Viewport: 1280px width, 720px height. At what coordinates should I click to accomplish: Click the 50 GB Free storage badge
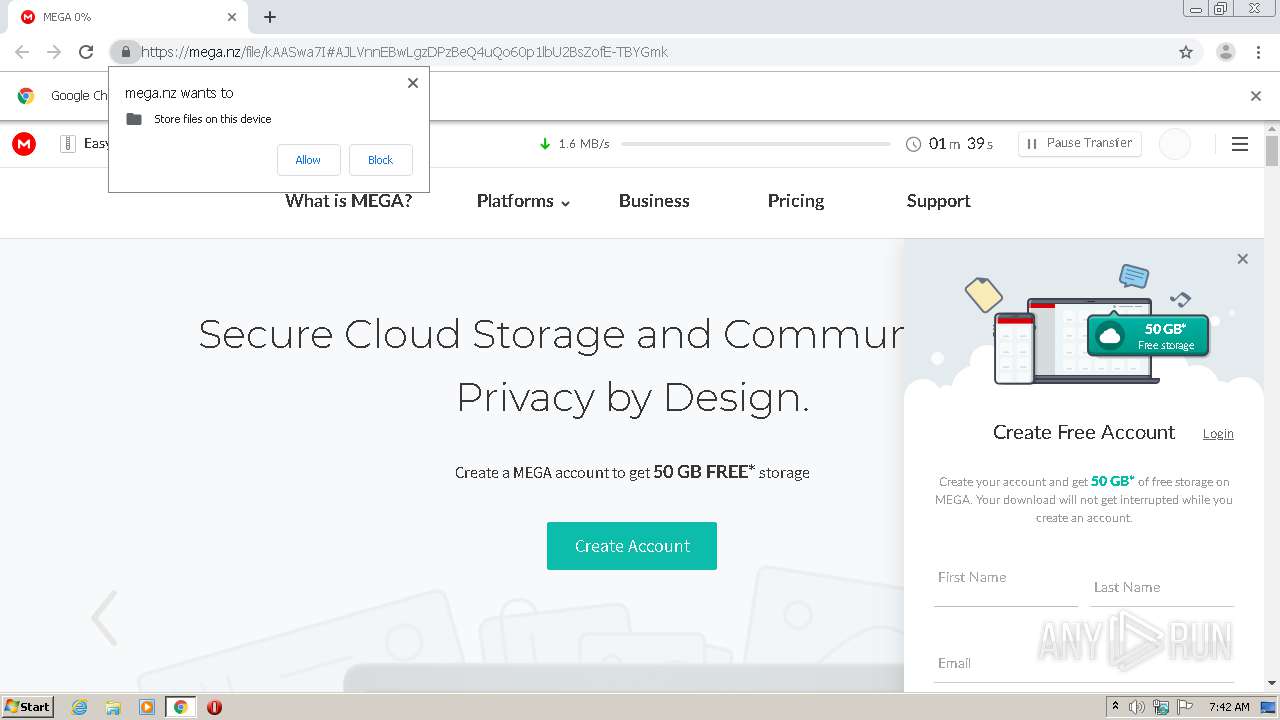tap(1148, 336)
